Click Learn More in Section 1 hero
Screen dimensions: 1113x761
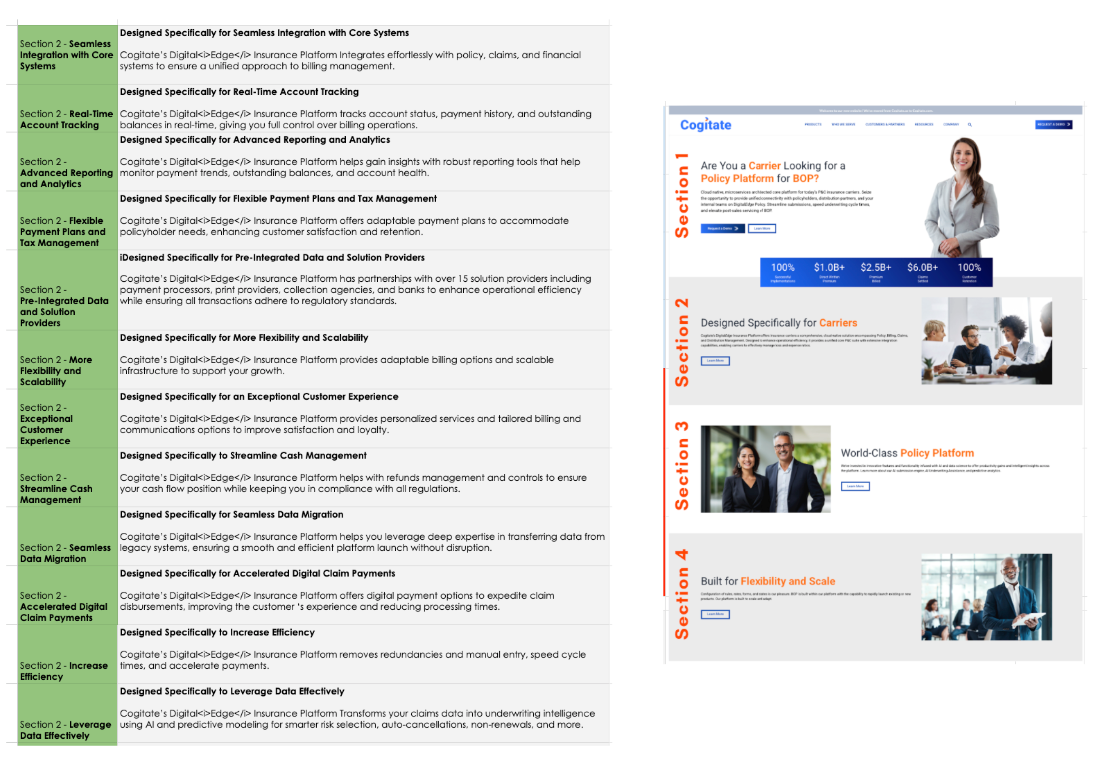[762, 229]
